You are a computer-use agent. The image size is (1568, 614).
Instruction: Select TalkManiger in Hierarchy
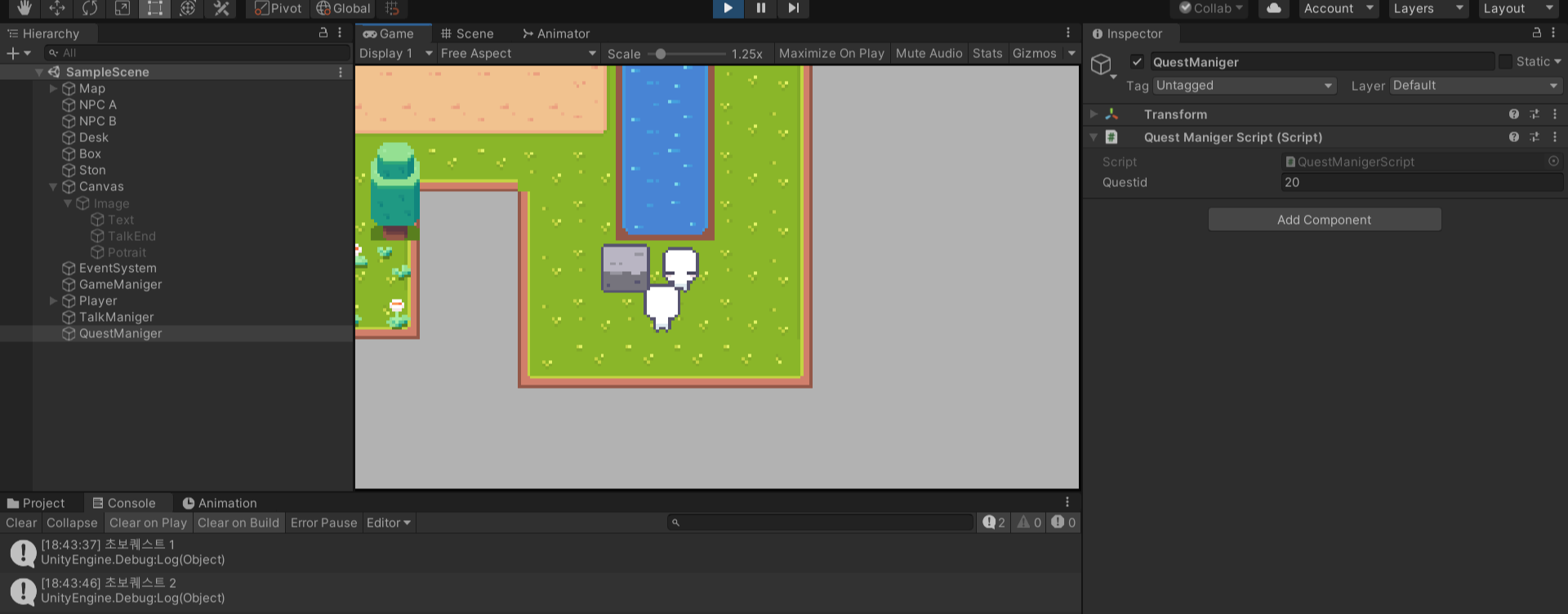tap(116, 317)
